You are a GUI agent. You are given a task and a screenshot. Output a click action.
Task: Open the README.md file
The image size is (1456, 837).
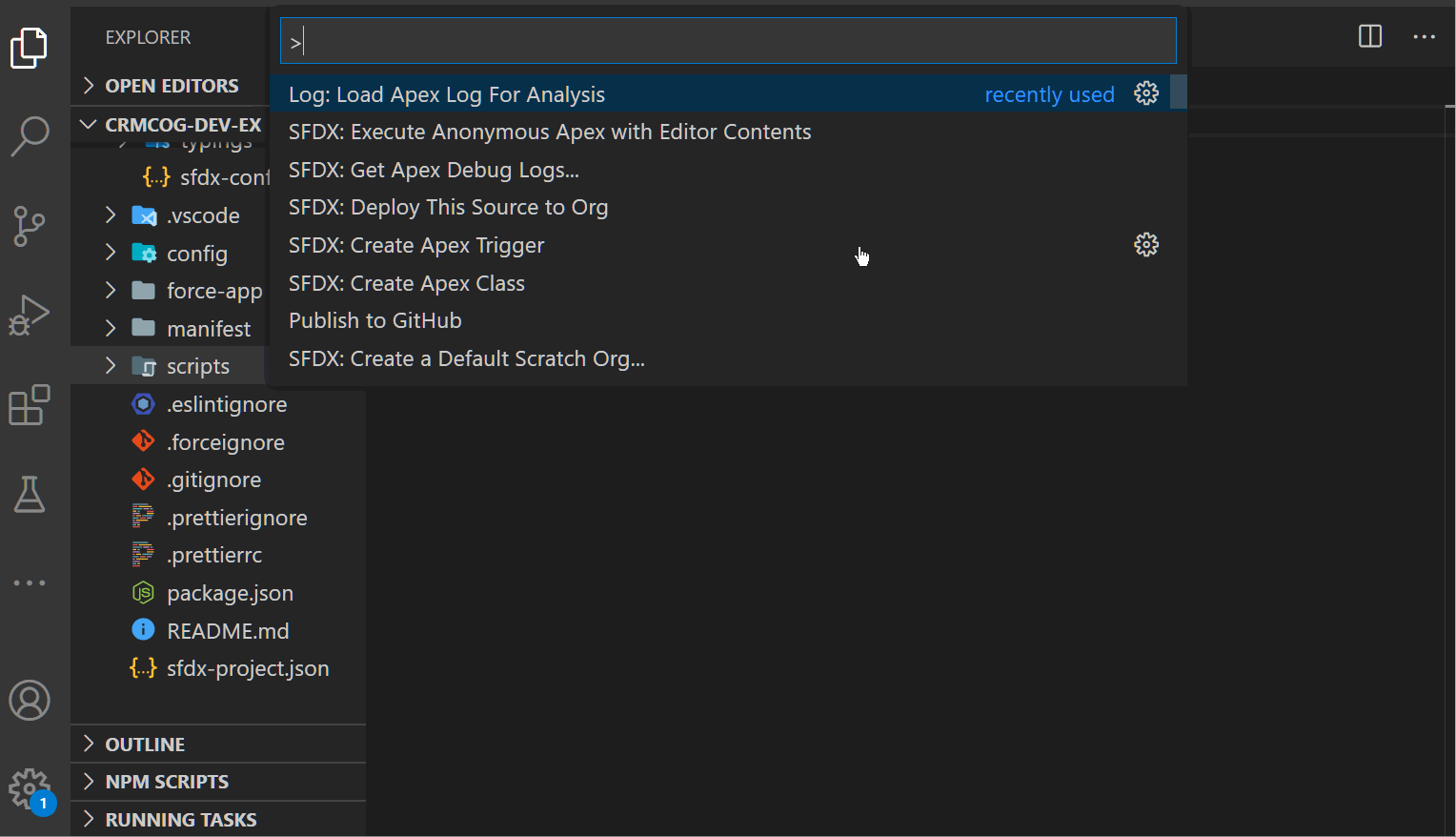[x=228, y=631]
